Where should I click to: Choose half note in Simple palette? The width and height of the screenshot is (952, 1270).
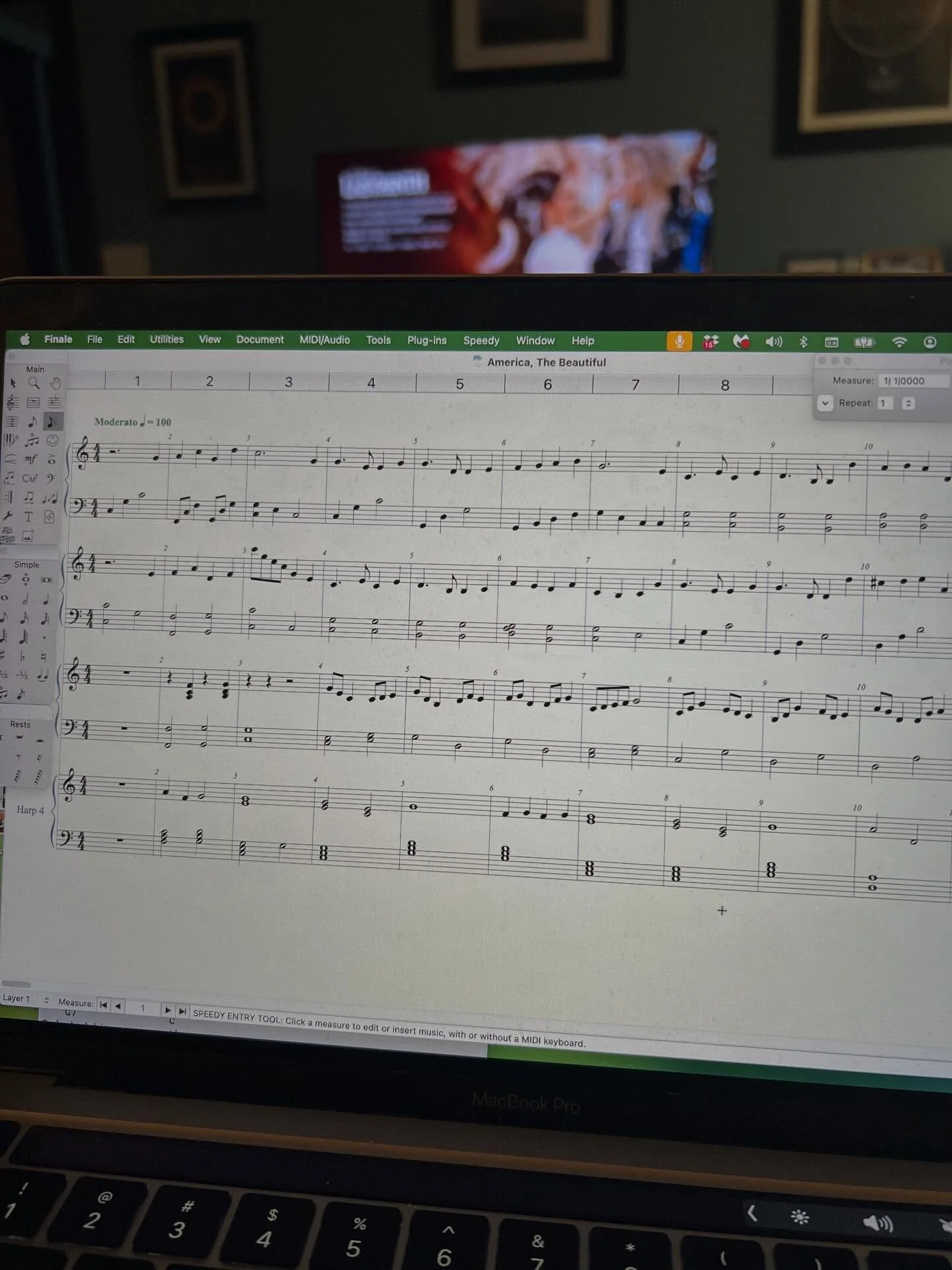click(x=25, y=599)
